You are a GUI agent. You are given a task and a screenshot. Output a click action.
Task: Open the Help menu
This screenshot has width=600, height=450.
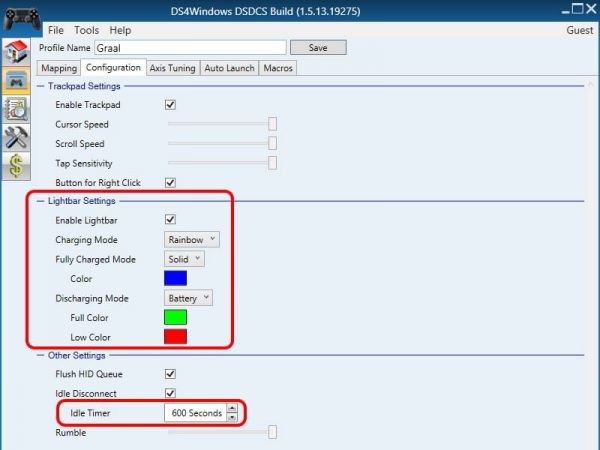pyautogui.click(x=120, y=30)
